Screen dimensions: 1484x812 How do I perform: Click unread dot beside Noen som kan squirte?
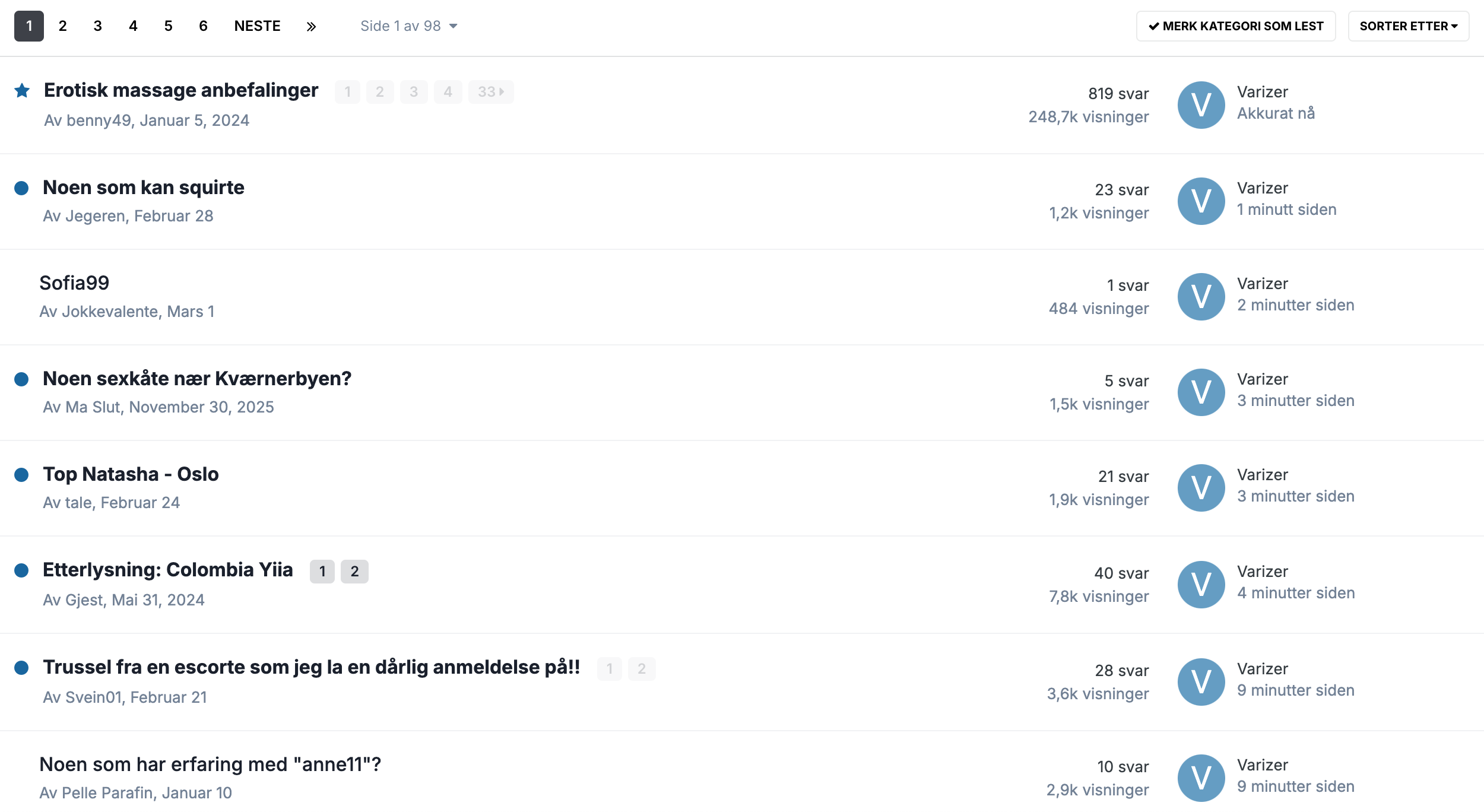coord(21,188)
